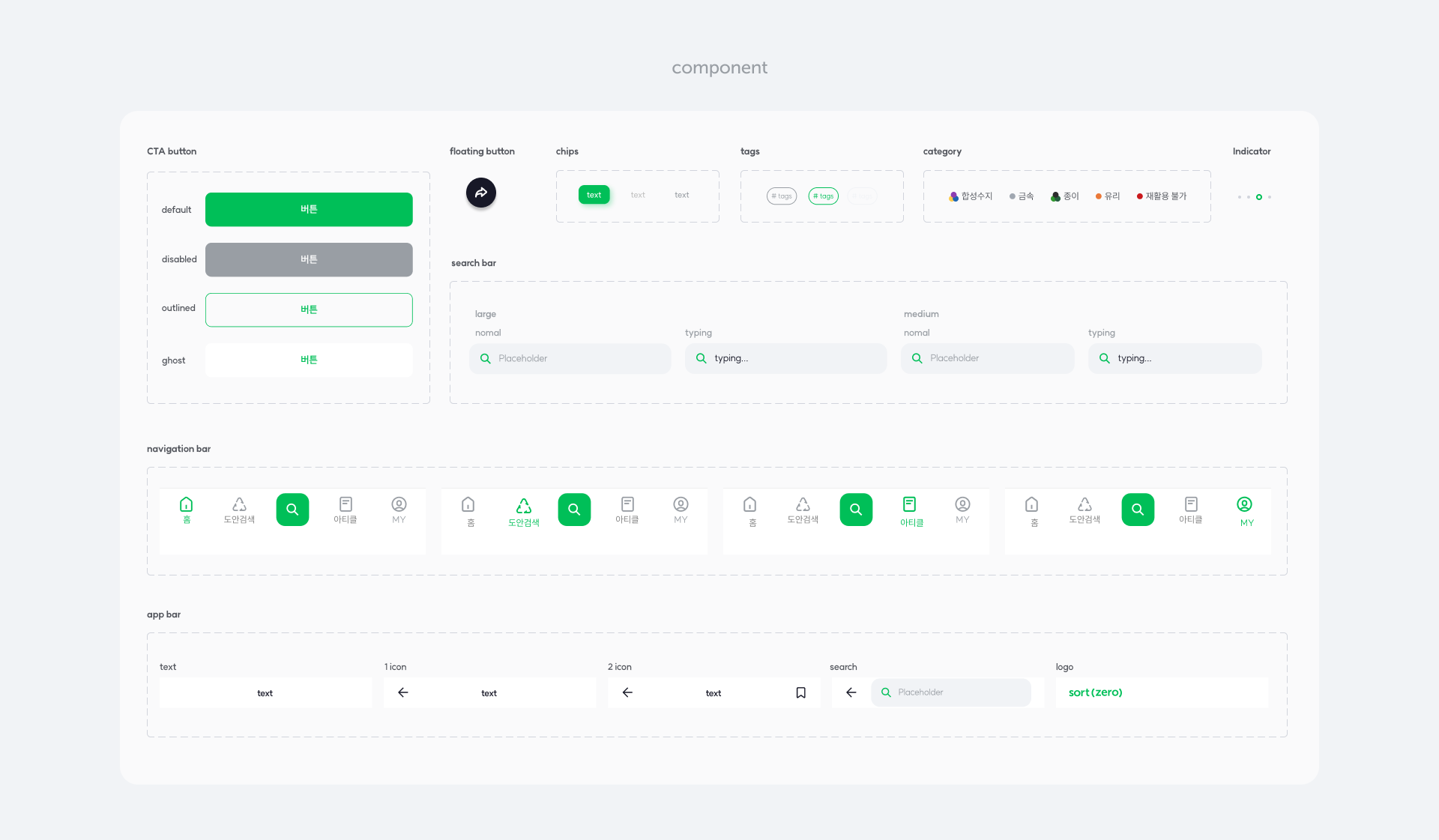Click green search button in 도안검색-active navigation bar
1439x840 pixels.
pyautogui.click(x=574, y=510)
